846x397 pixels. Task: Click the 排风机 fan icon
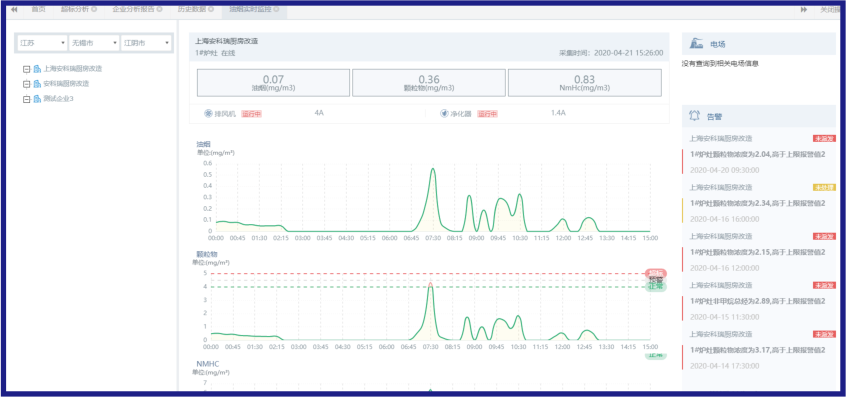(208, 114)
